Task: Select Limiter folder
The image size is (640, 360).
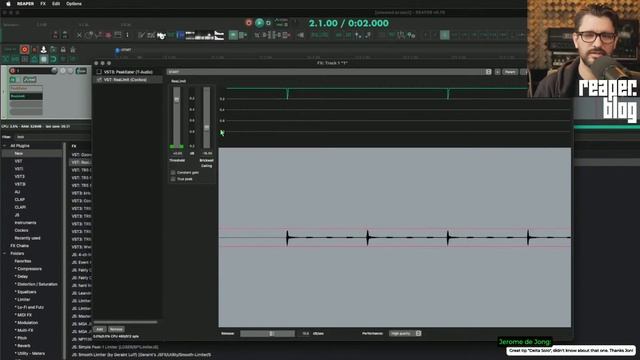Action: [23, 300]
